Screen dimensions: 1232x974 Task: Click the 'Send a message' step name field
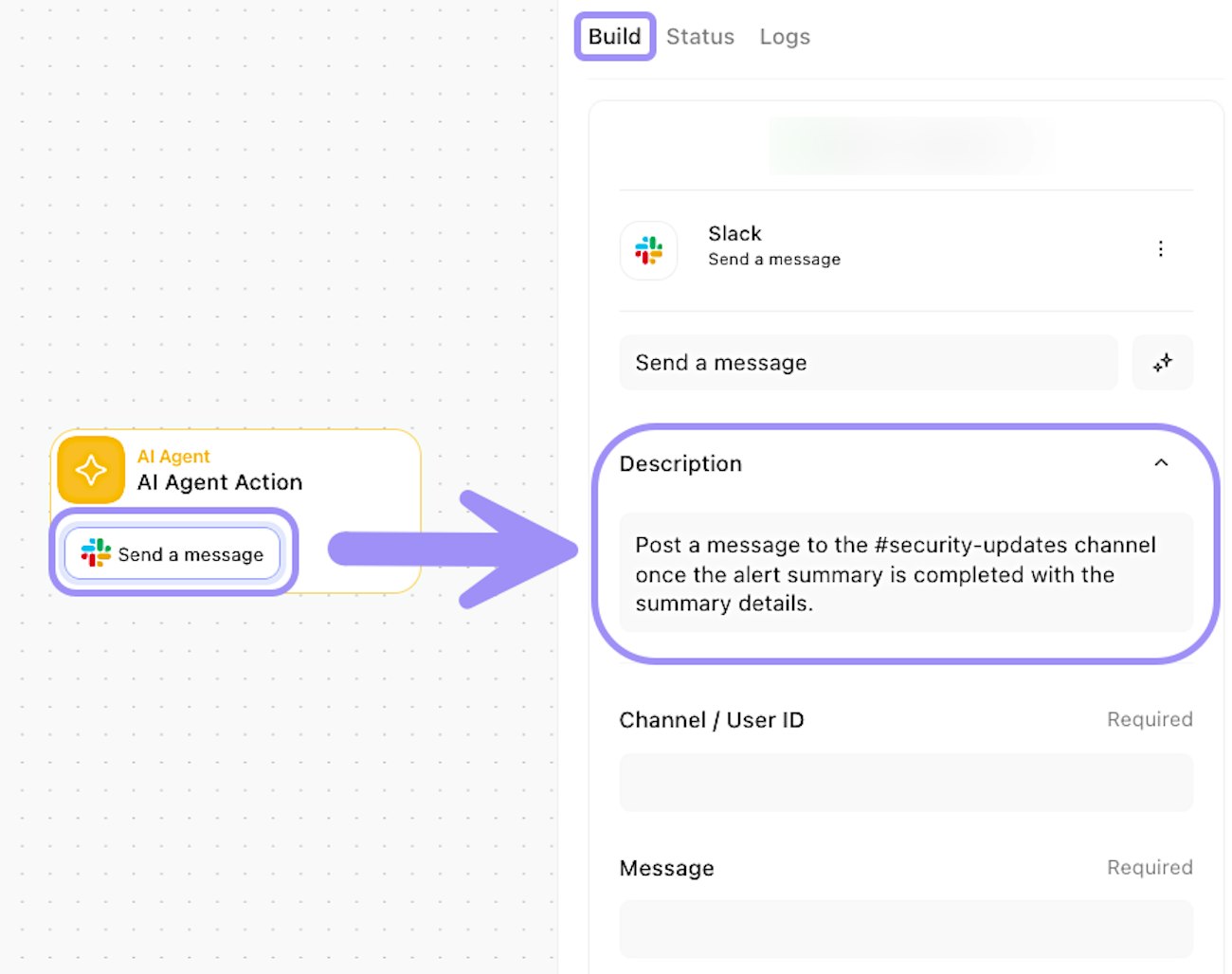point(867,363)
